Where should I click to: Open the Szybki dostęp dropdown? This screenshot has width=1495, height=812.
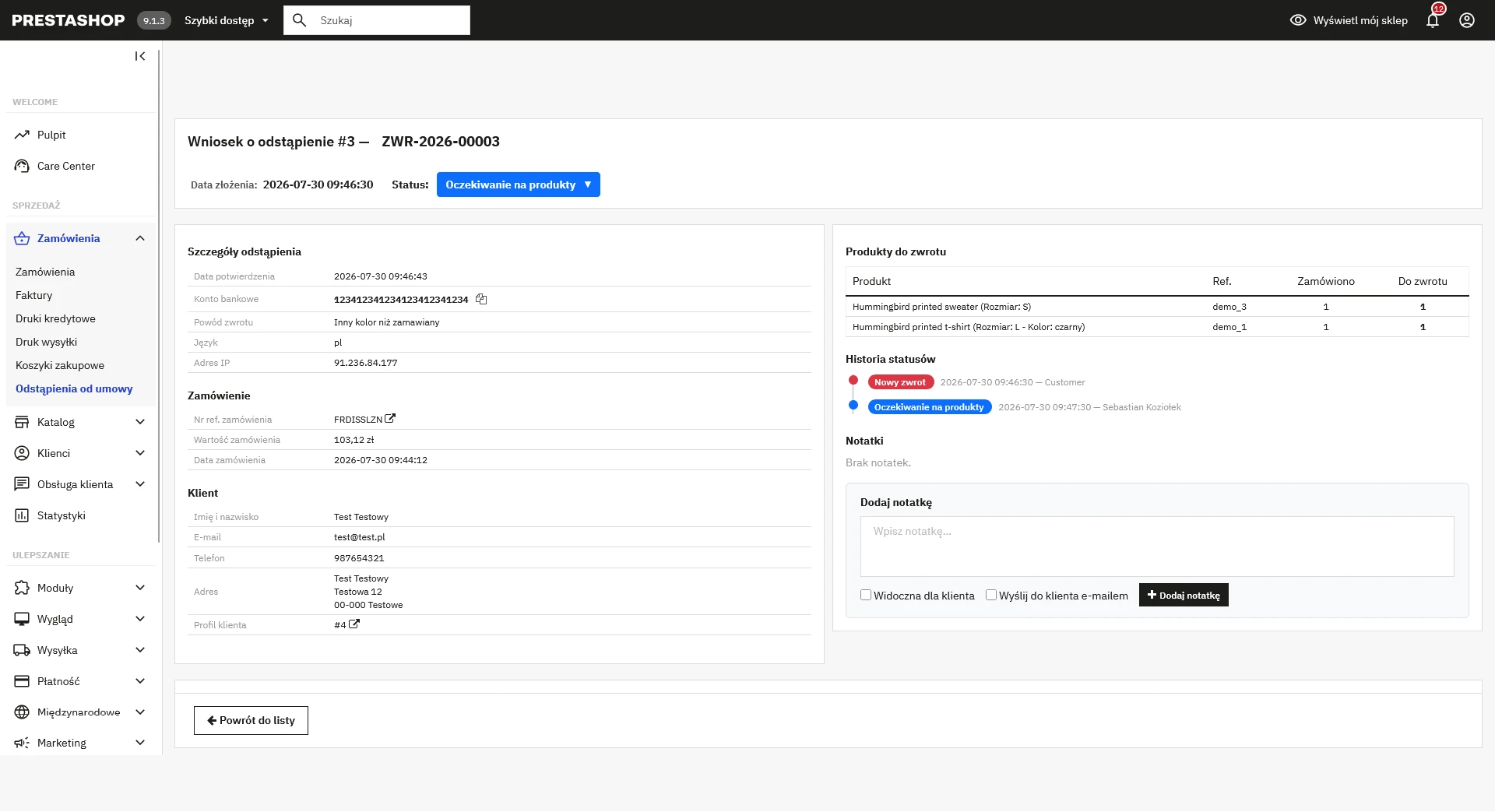(226, 20)
